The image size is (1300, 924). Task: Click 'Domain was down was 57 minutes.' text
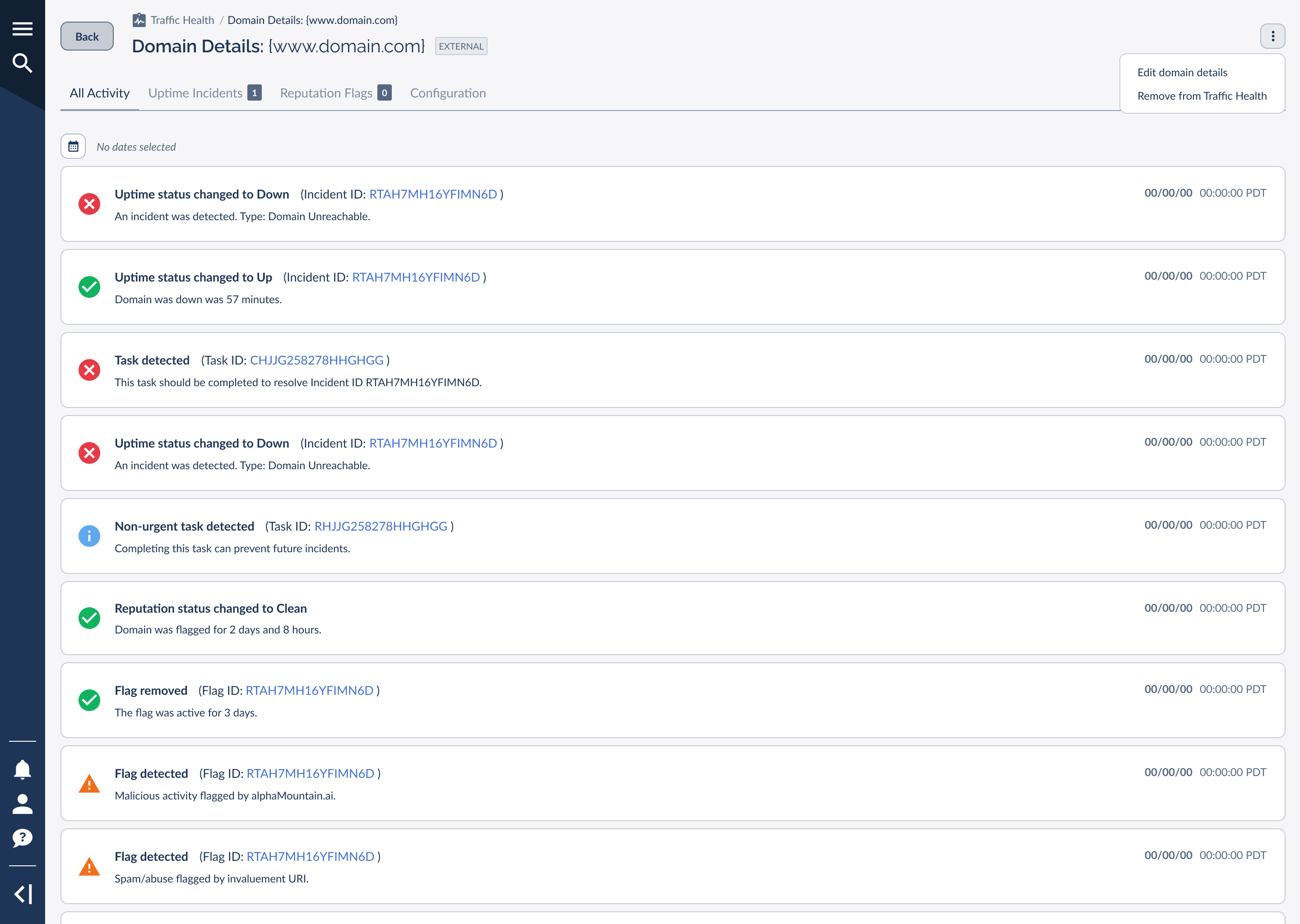[198, 299]
